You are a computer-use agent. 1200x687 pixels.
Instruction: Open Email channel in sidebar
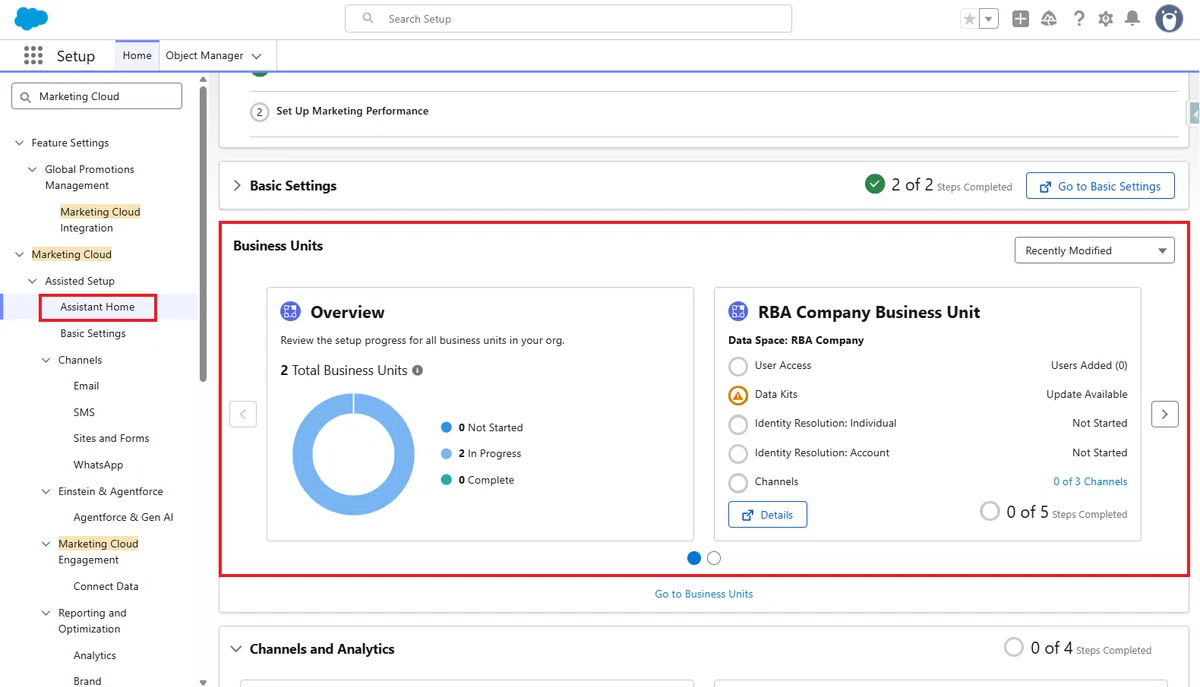(x=86, y=386)
